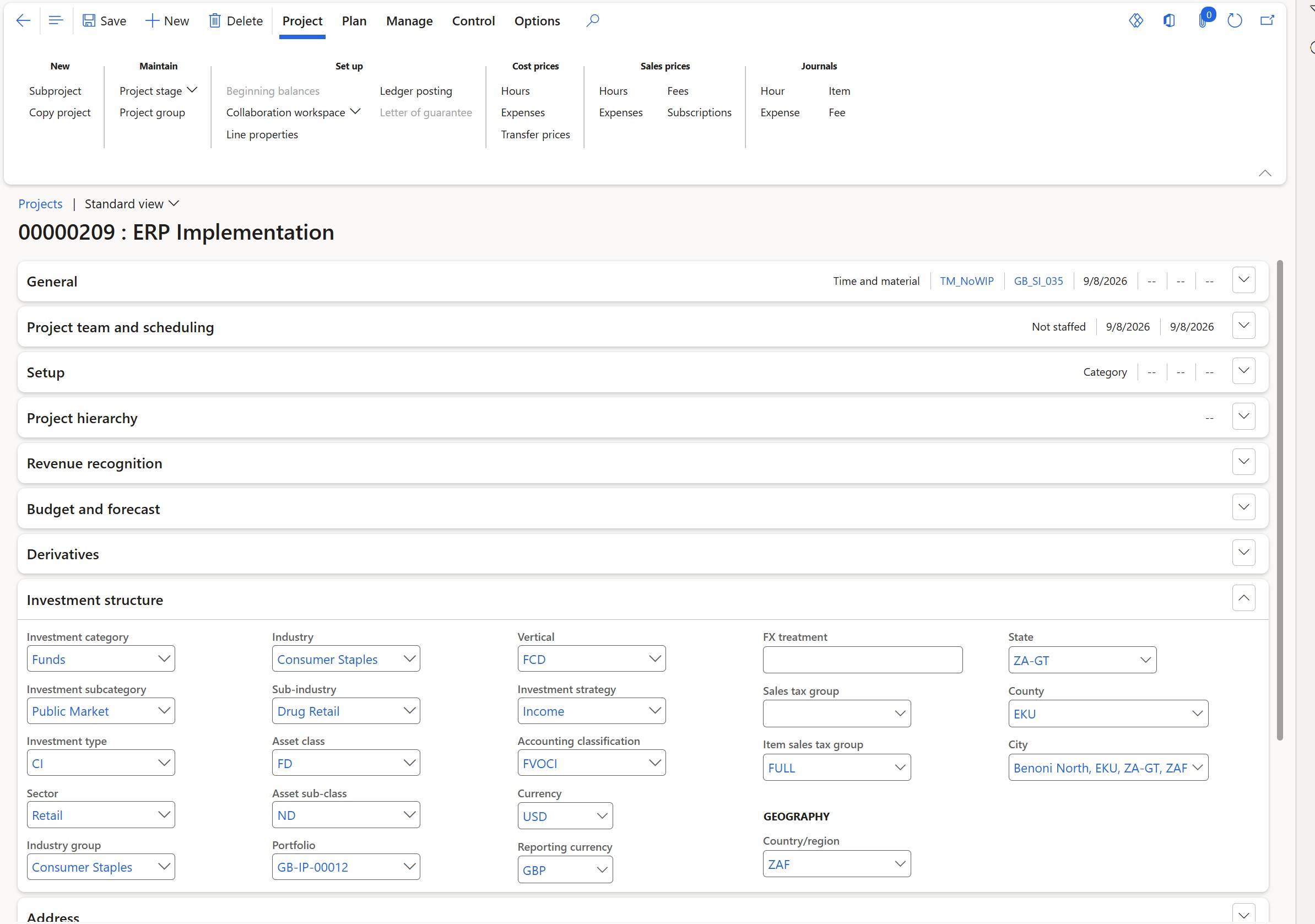This screenshot has width=1315, height=924.
Task: Switch to the Plan tab
Action: [354, 21]
